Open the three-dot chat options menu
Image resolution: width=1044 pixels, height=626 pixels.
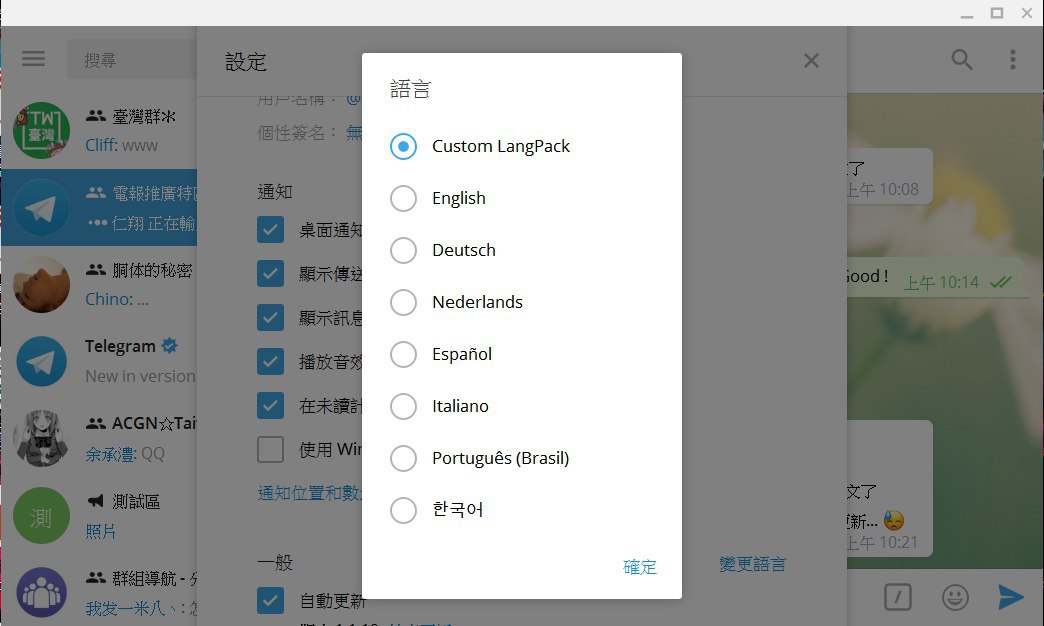click(x=1013, y=59)
